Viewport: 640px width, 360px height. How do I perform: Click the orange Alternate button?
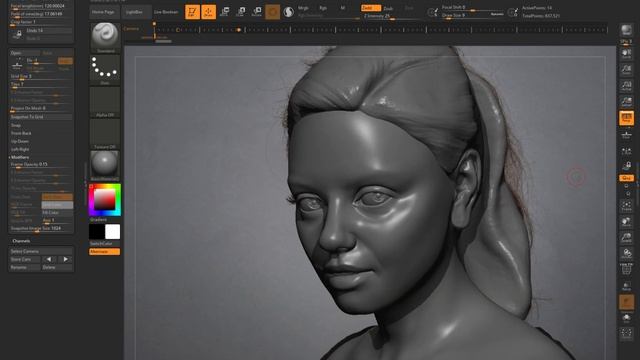[104, 251]
